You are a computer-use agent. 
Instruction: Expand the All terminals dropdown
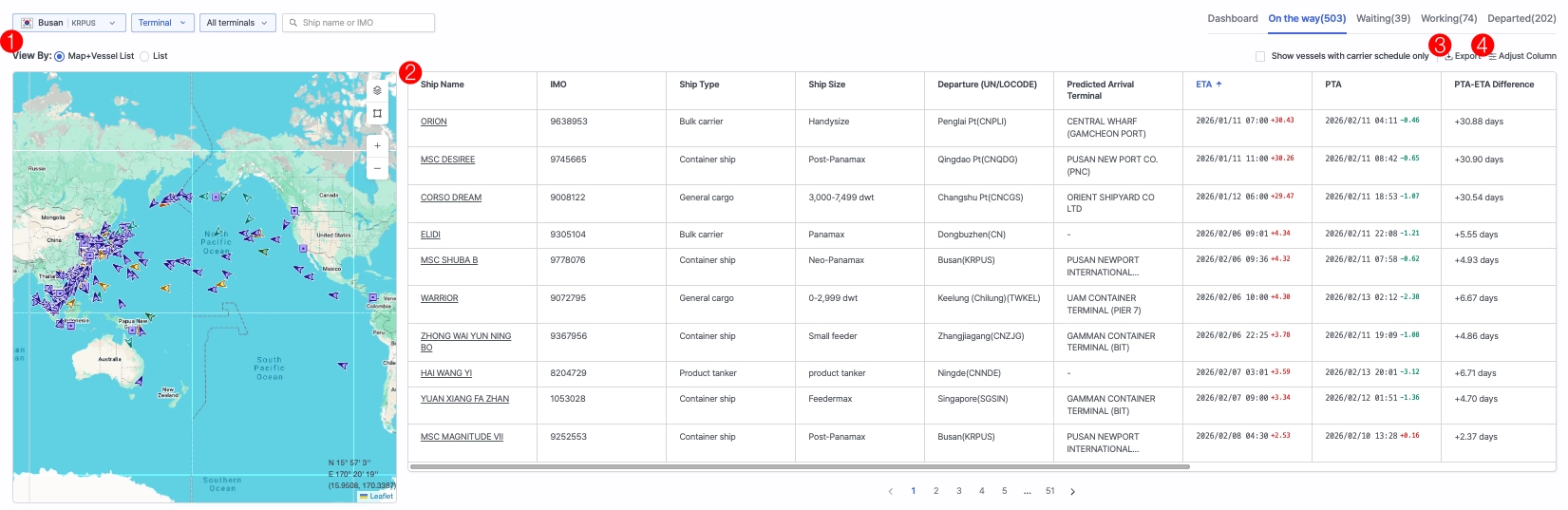click(x=237, y=23)
